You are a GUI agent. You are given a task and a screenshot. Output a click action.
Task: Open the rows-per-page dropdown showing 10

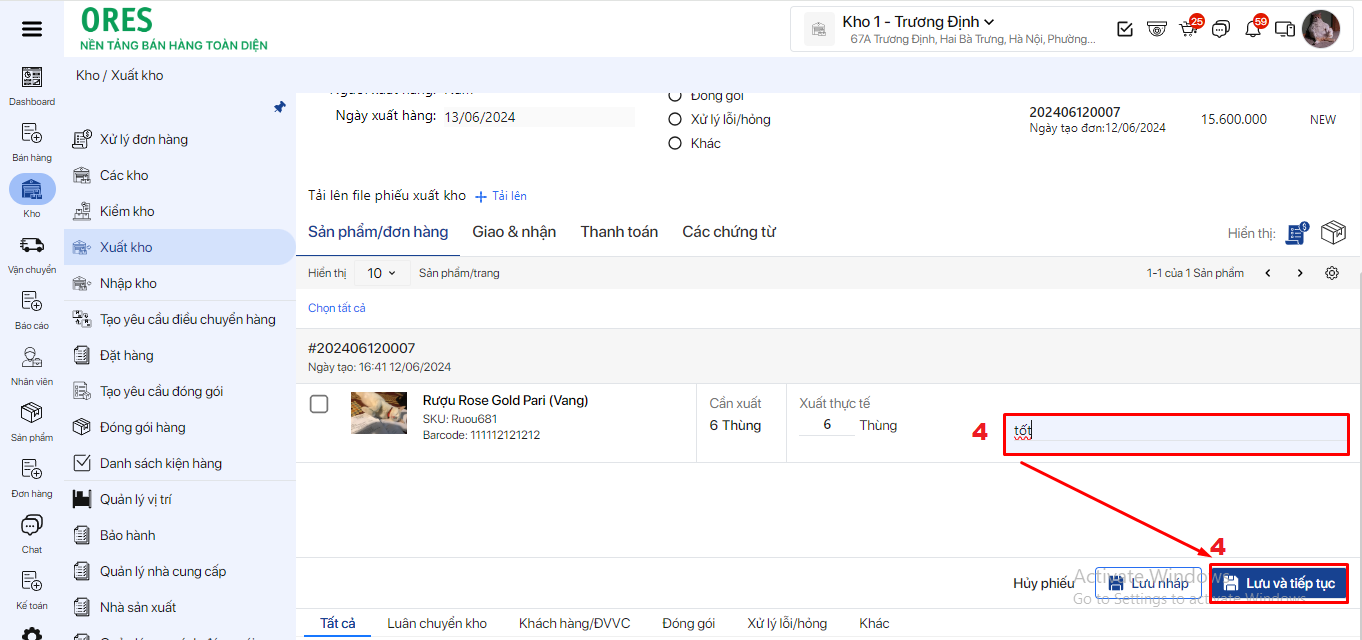380,273
